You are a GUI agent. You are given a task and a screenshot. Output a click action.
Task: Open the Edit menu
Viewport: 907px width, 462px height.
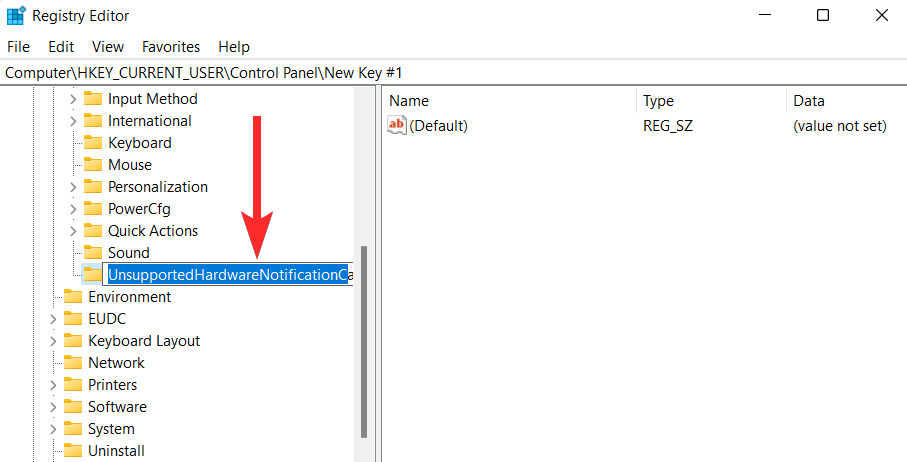61,47
